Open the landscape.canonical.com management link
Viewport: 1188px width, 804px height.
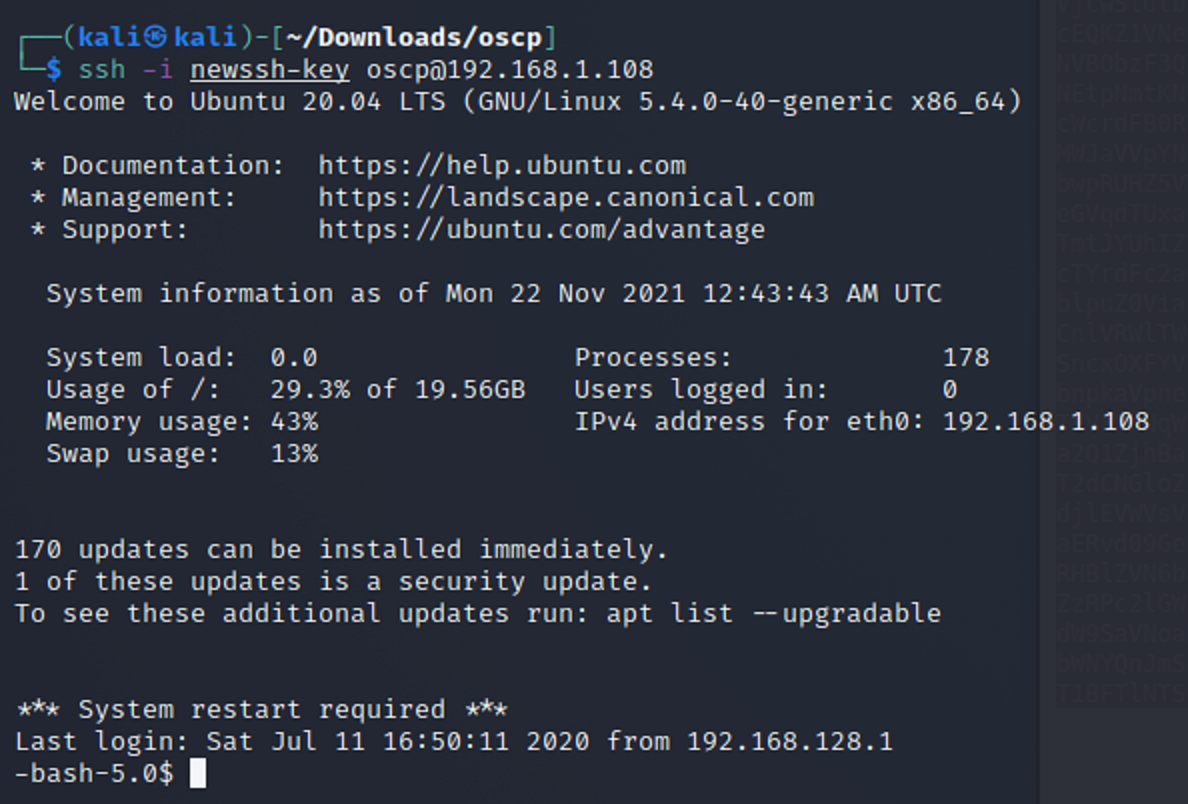pos(566,197)
